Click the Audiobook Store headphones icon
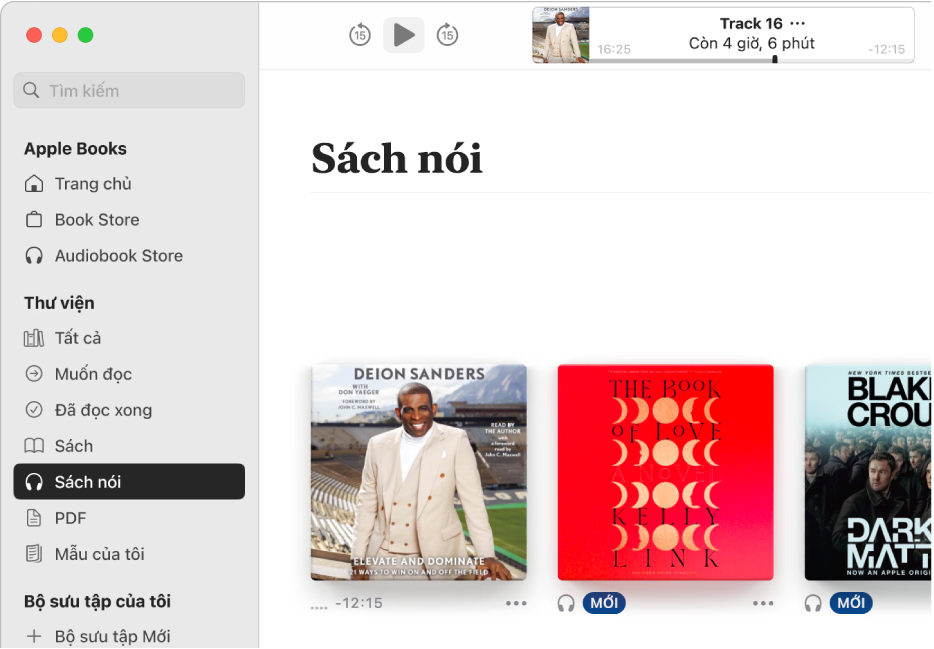Viewport: 934px width, 649px height. coord(34,255)
